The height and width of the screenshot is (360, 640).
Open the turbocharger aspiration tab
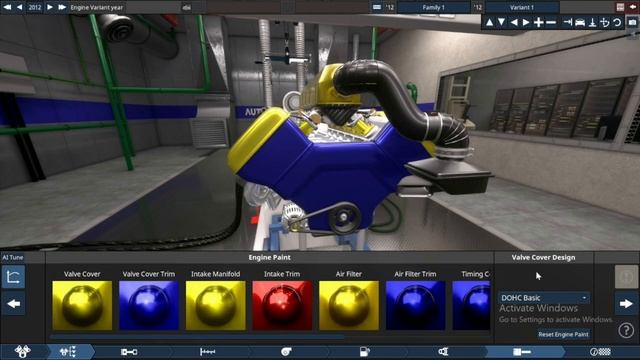[286, 351]
